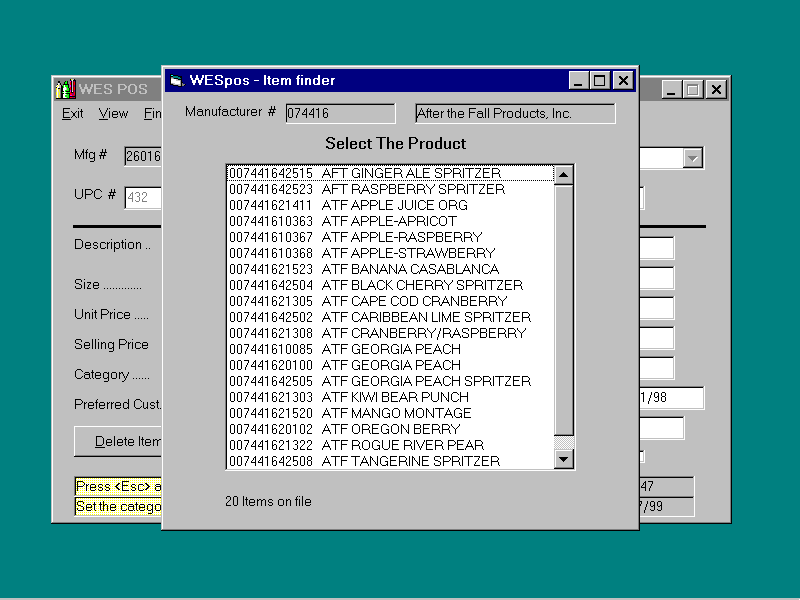Pick ATF GEORGIA PEACH SPRITZER
Screen dimensions: 800x600
[x=390, y=381]
